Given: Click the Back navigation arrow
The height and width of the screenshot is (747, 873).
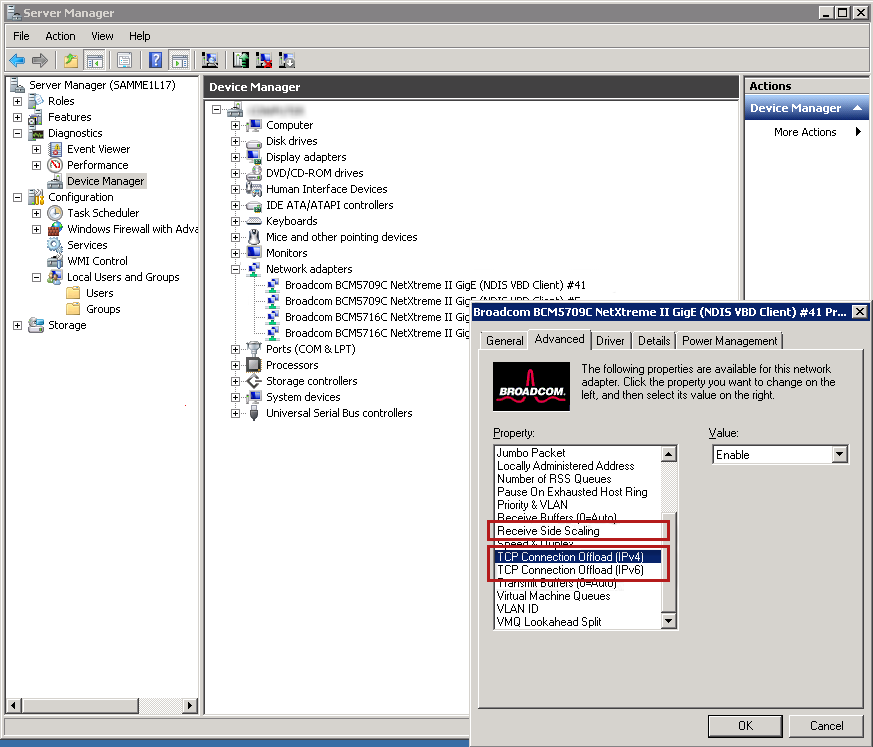Looking at the screenshot, I should point(16,60).
